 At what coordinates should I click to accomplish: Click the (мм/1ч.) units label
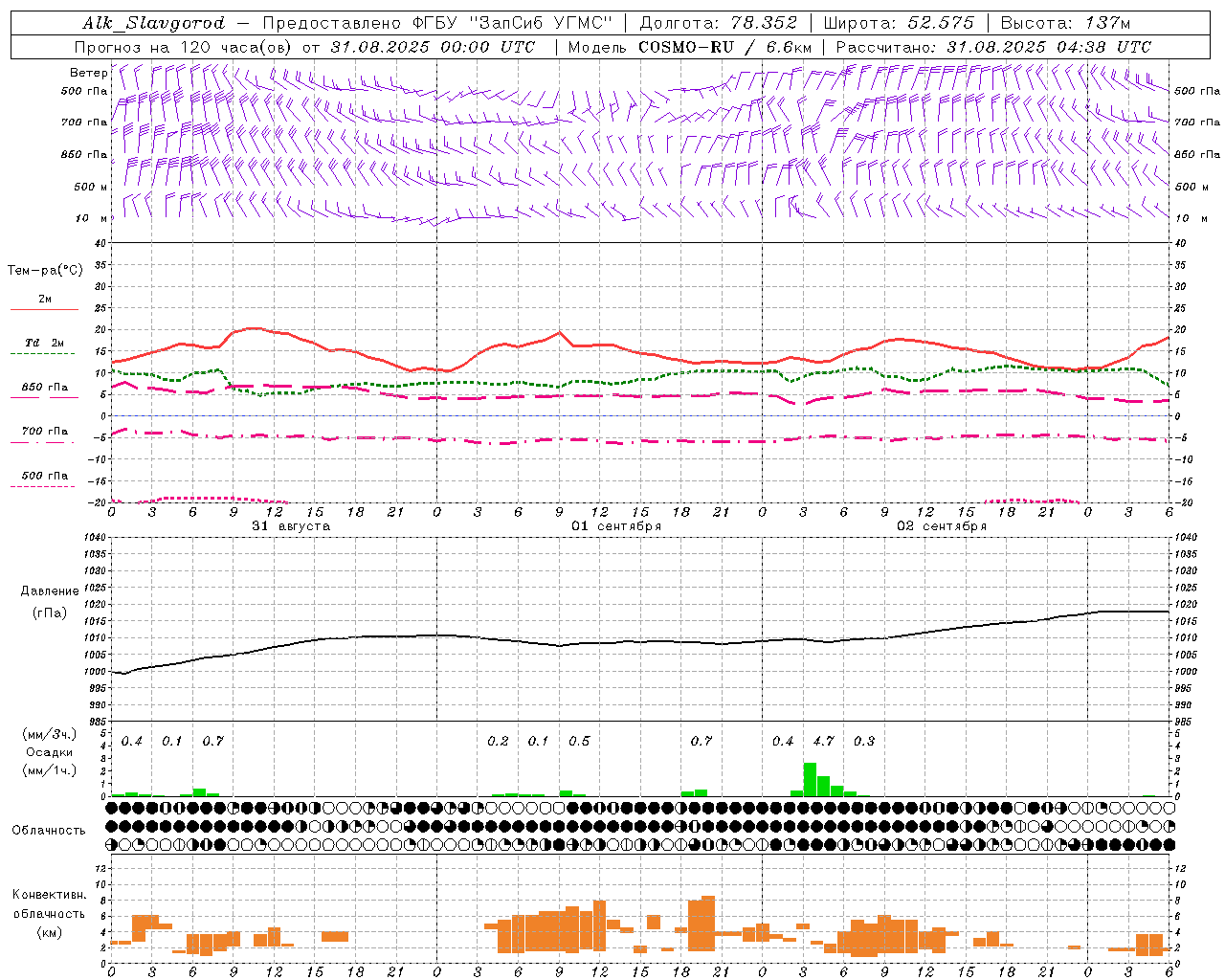coord(50,770)
